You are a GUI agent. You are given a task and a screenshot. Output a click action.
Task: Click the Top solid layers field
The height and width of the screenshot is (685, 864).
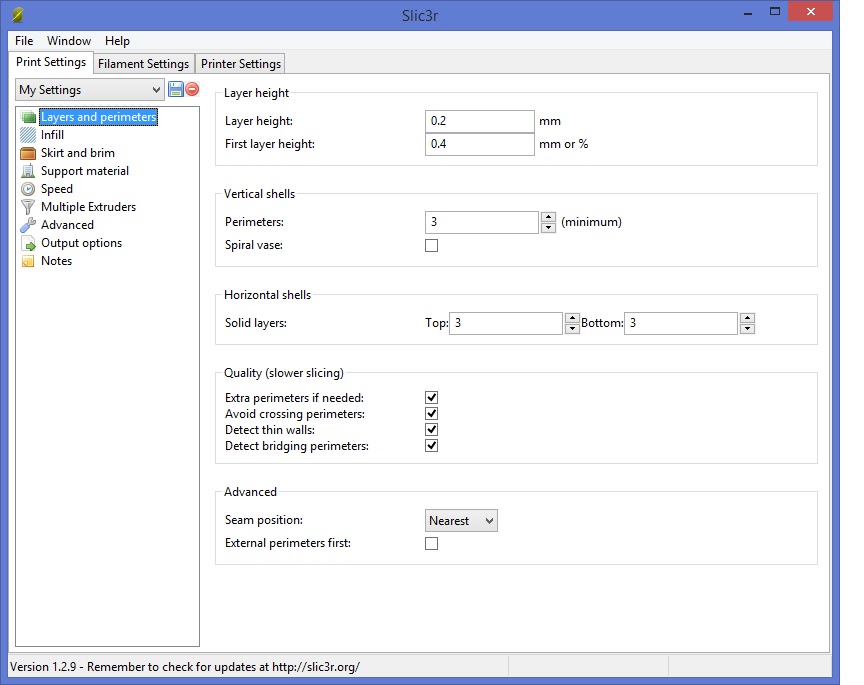click(506, 323)
